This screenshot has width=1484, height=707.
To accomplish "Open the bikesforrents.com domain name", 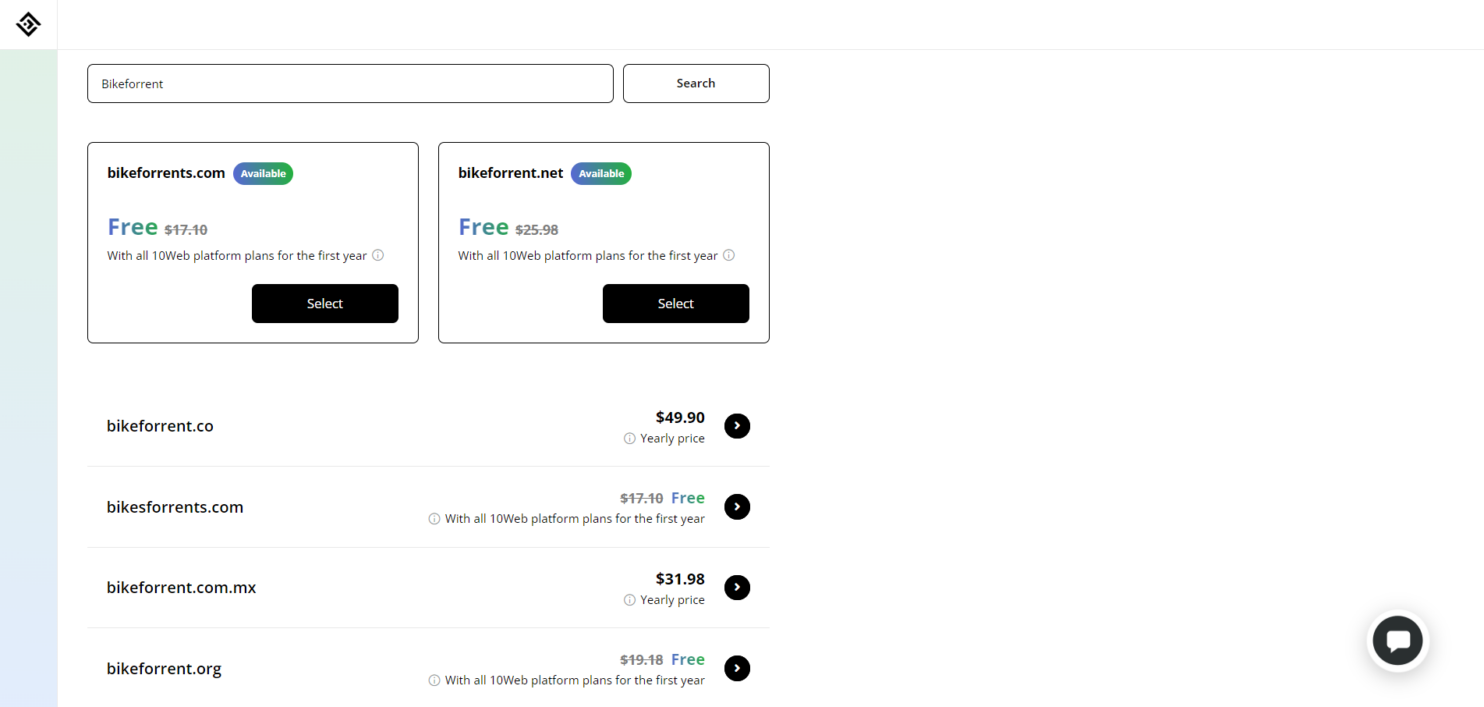I will [x=175, y=507].
